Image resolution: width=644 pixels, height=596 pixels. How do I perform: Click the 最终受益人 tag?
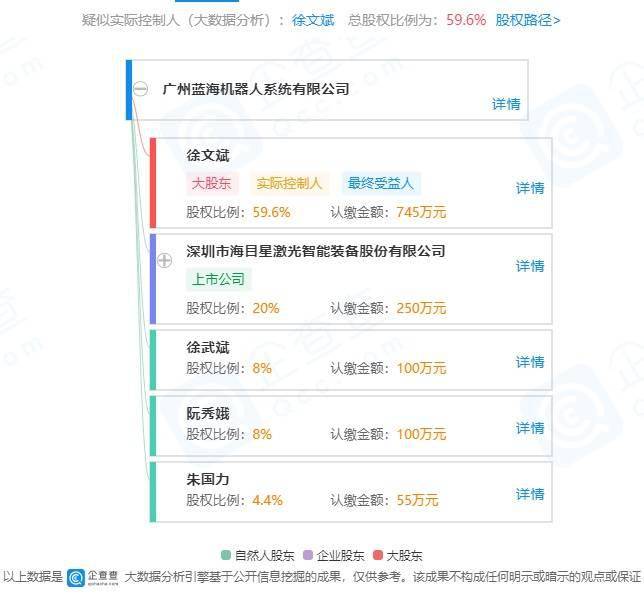(380, 184)
